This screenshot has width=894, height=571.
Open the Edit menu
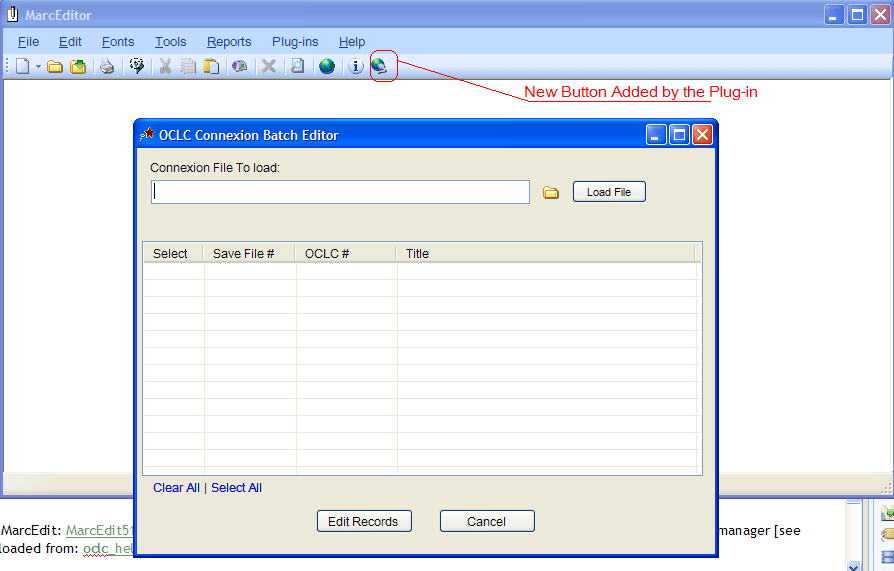click(x=70, y=42)
